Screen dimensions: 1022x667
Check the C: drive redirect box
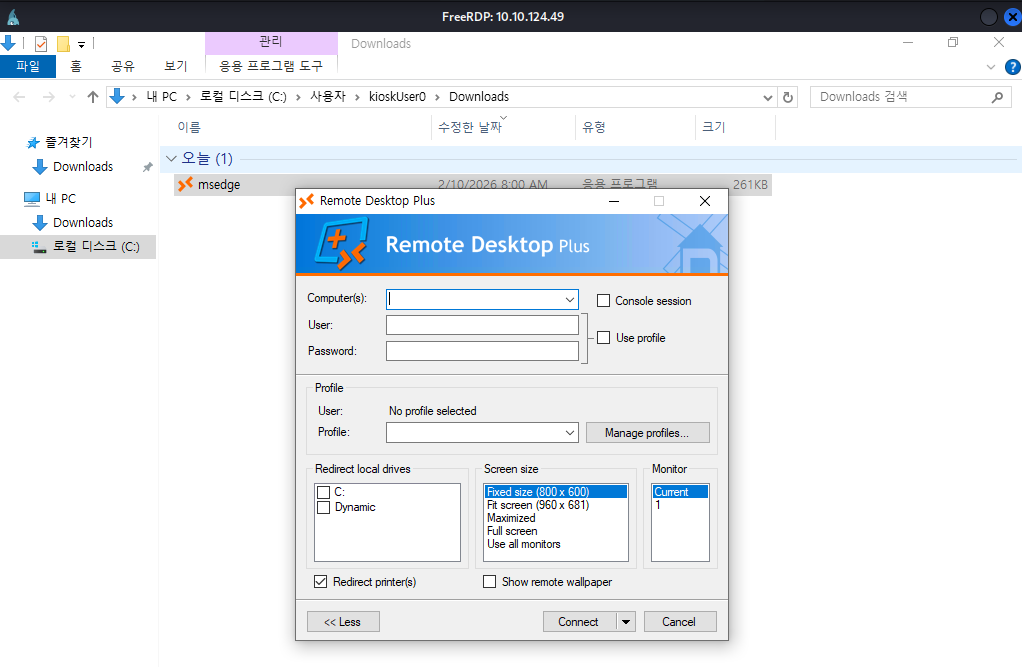323,492
